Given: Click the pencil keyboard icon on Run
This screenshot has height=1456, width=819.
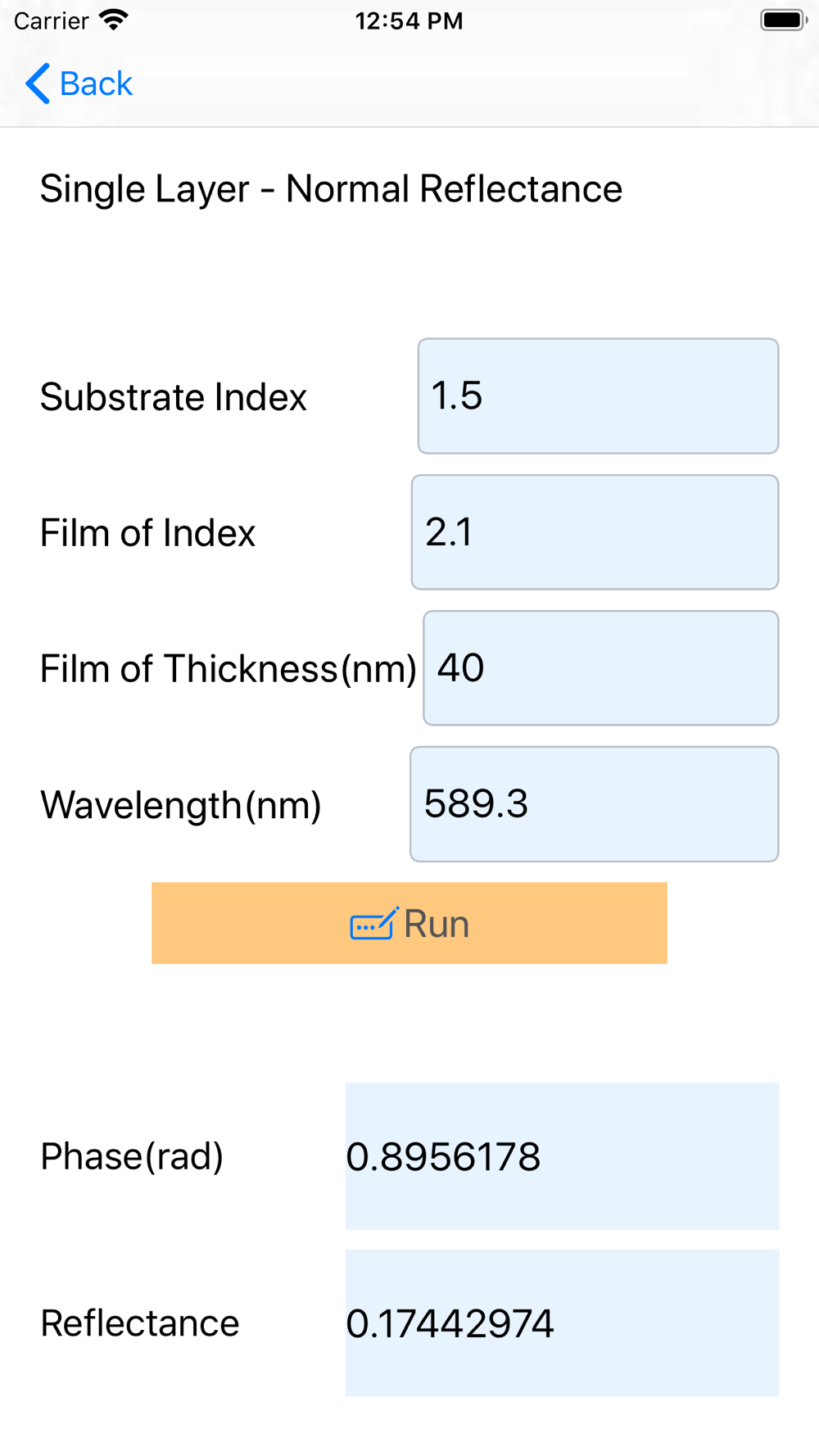Looking at the screenshot, I should click(374, 924).
